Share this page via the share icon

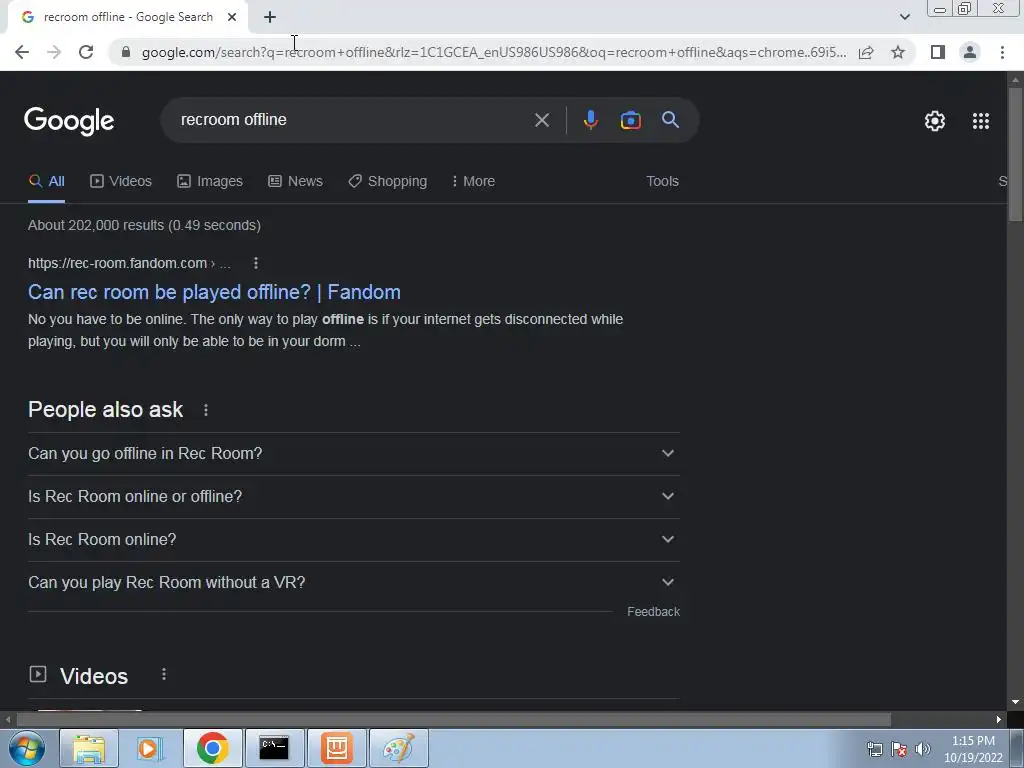pos(866,52)
